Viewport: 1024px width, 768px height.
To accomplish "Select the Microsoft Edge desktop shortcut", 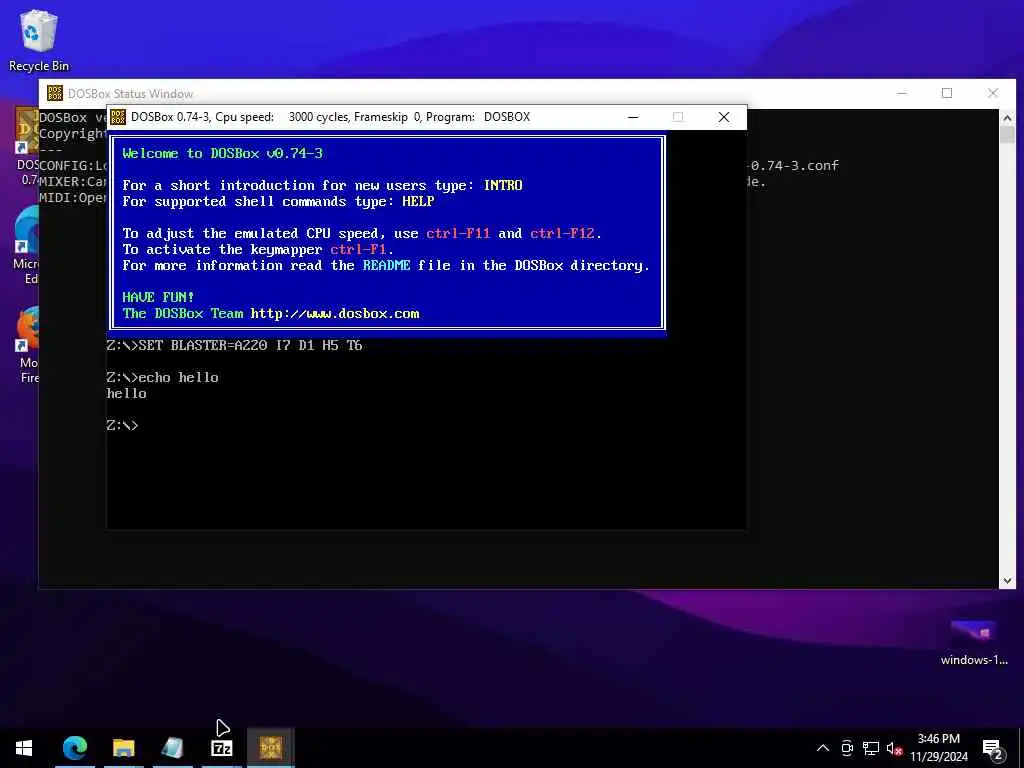I will tap(27, 246).
